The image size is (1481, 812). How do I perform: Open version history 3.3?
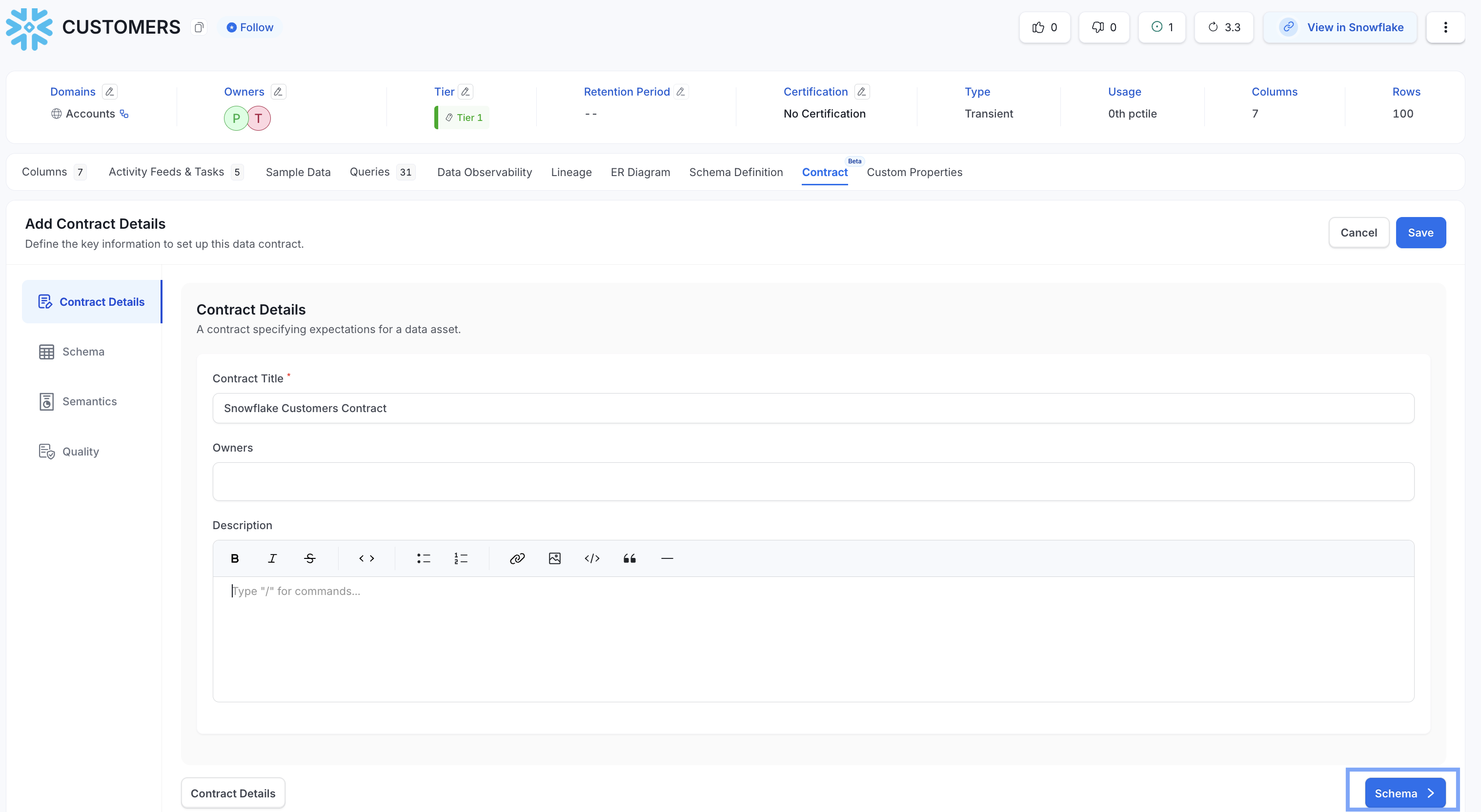[1223, 27]
